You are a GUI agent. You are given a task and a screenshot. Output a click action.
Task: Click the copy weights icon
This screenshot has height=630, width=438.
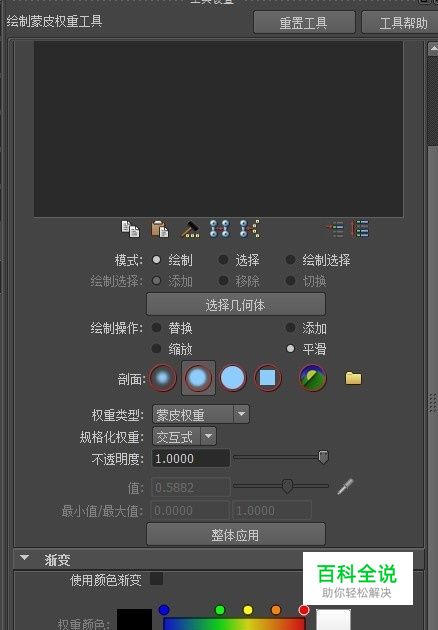tap(130, 229)
